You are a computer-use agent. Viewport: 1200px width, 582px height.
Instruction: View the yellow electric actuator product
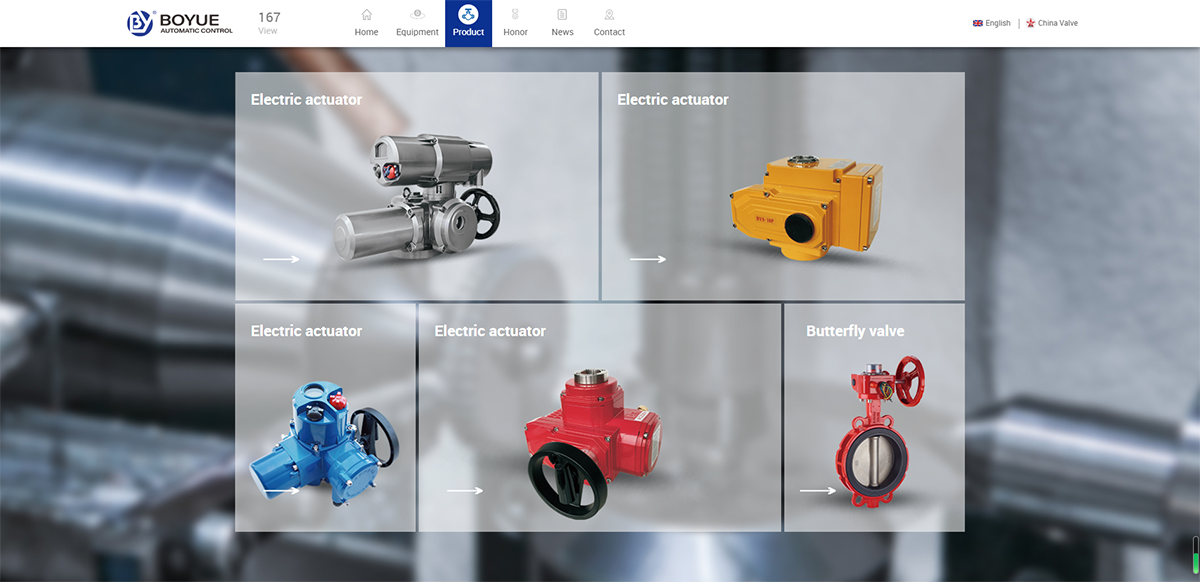[805, 205]
